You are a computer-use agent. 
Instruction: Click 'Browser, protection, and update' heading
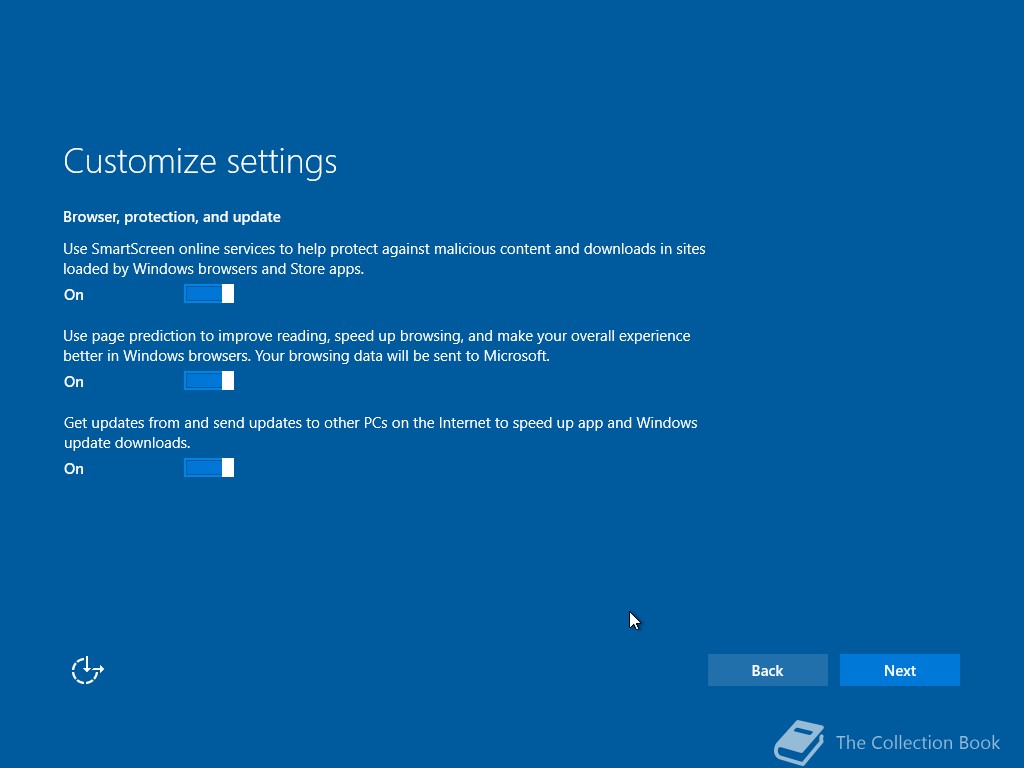[x=172, y=217]
